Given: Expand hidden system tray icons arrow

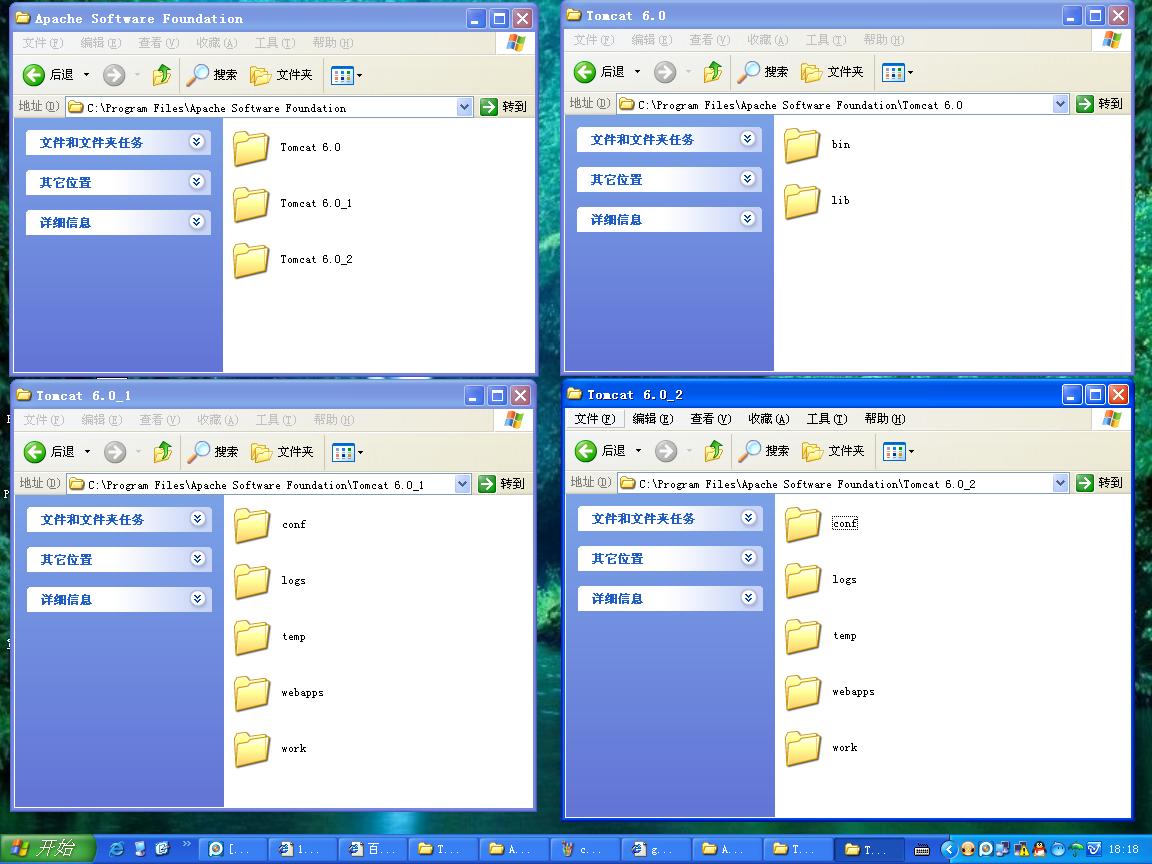Looking at the screenshot, I should (x=948, y=849).
